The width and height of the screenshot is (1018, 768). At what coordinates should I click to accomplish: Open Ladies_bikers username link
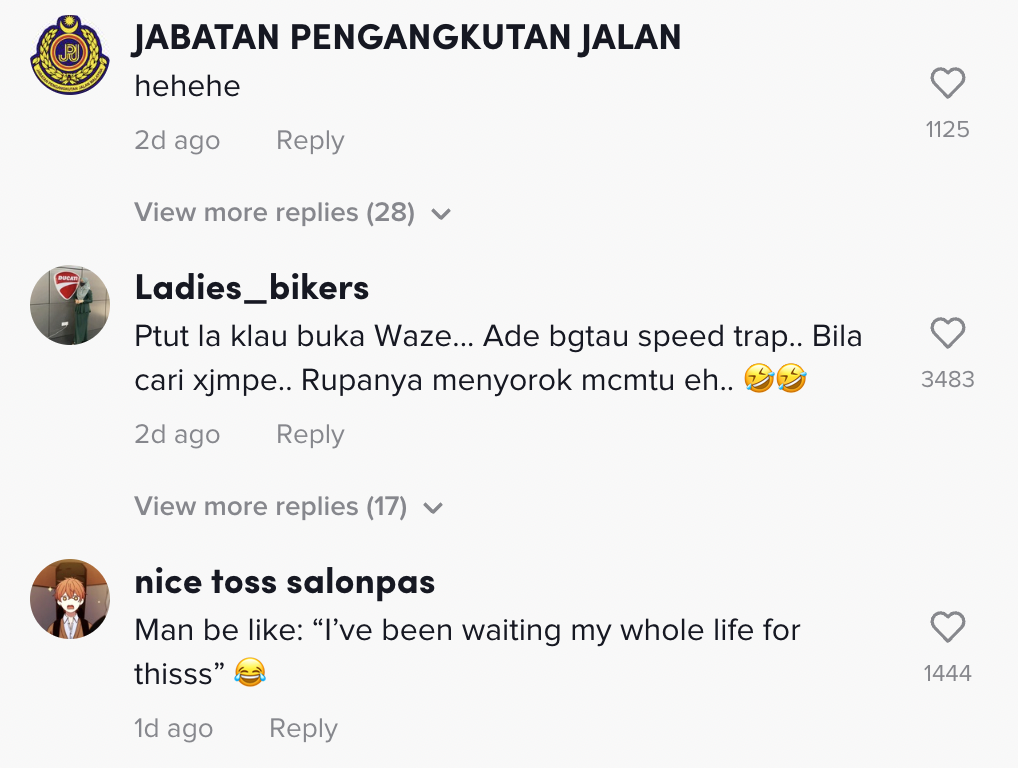tap(252, 288)
